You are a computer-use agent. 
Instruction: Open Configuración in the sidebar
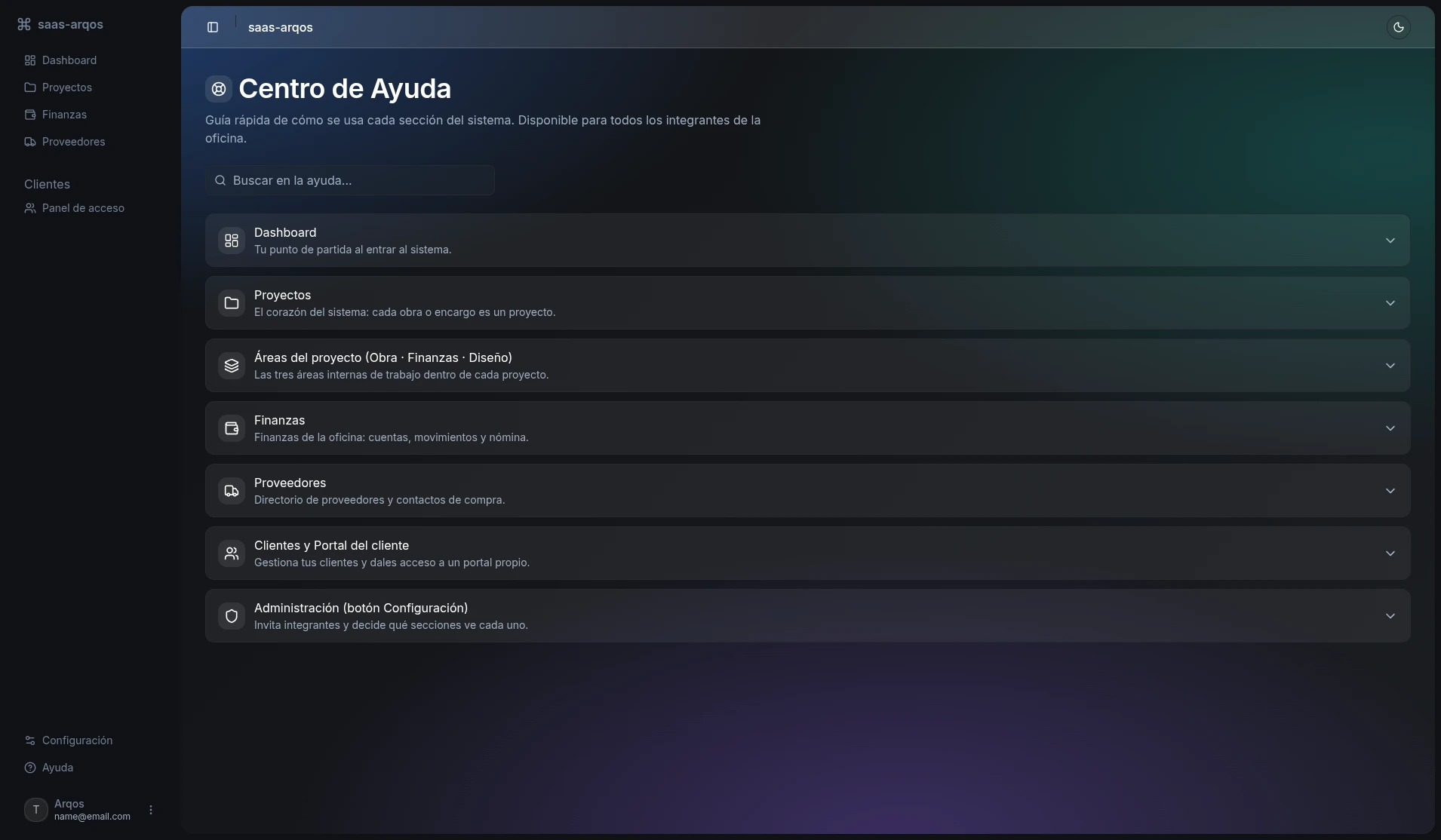pos(91,740)
